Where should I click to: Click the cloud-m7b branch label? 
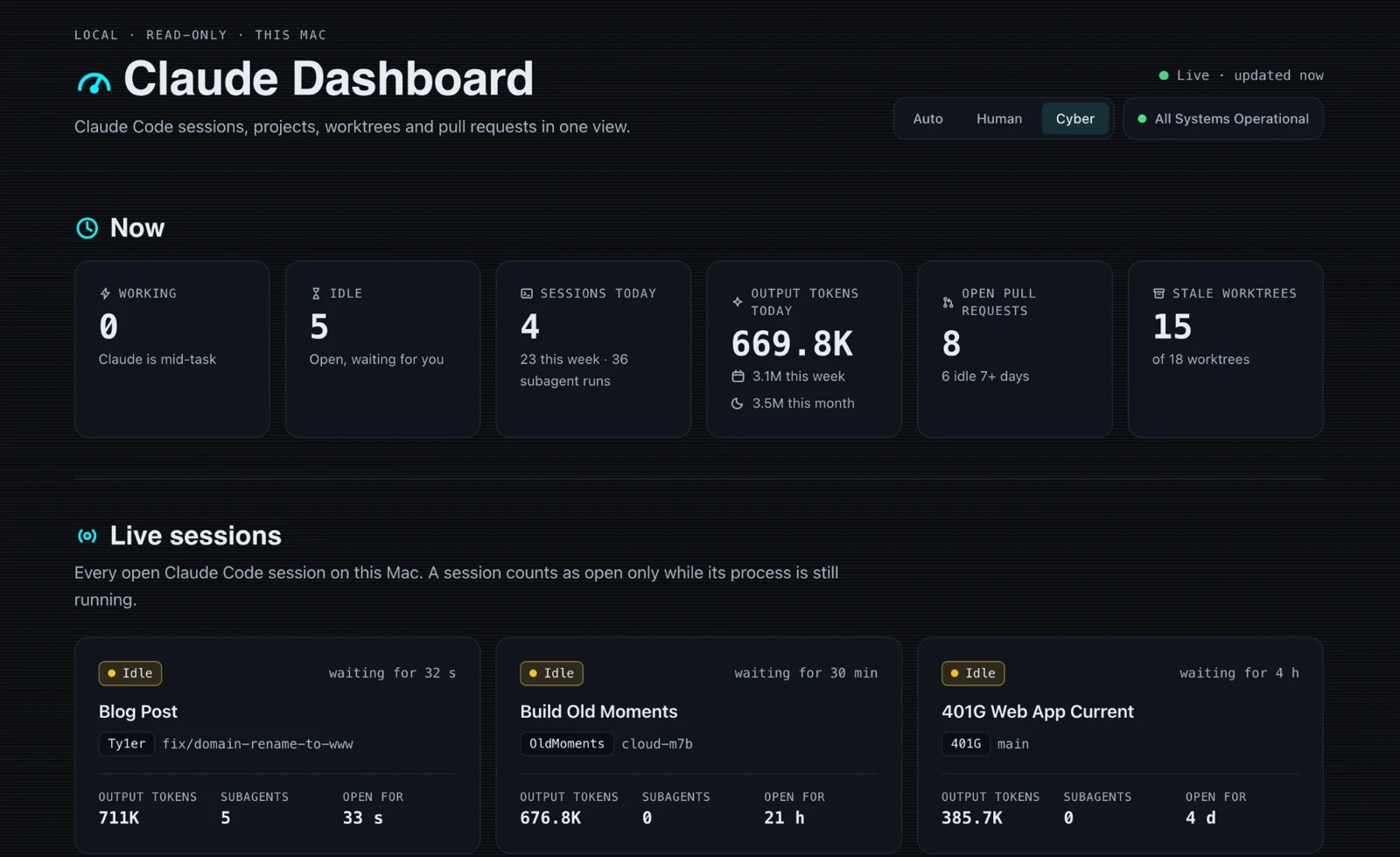[x=657, y=744]
